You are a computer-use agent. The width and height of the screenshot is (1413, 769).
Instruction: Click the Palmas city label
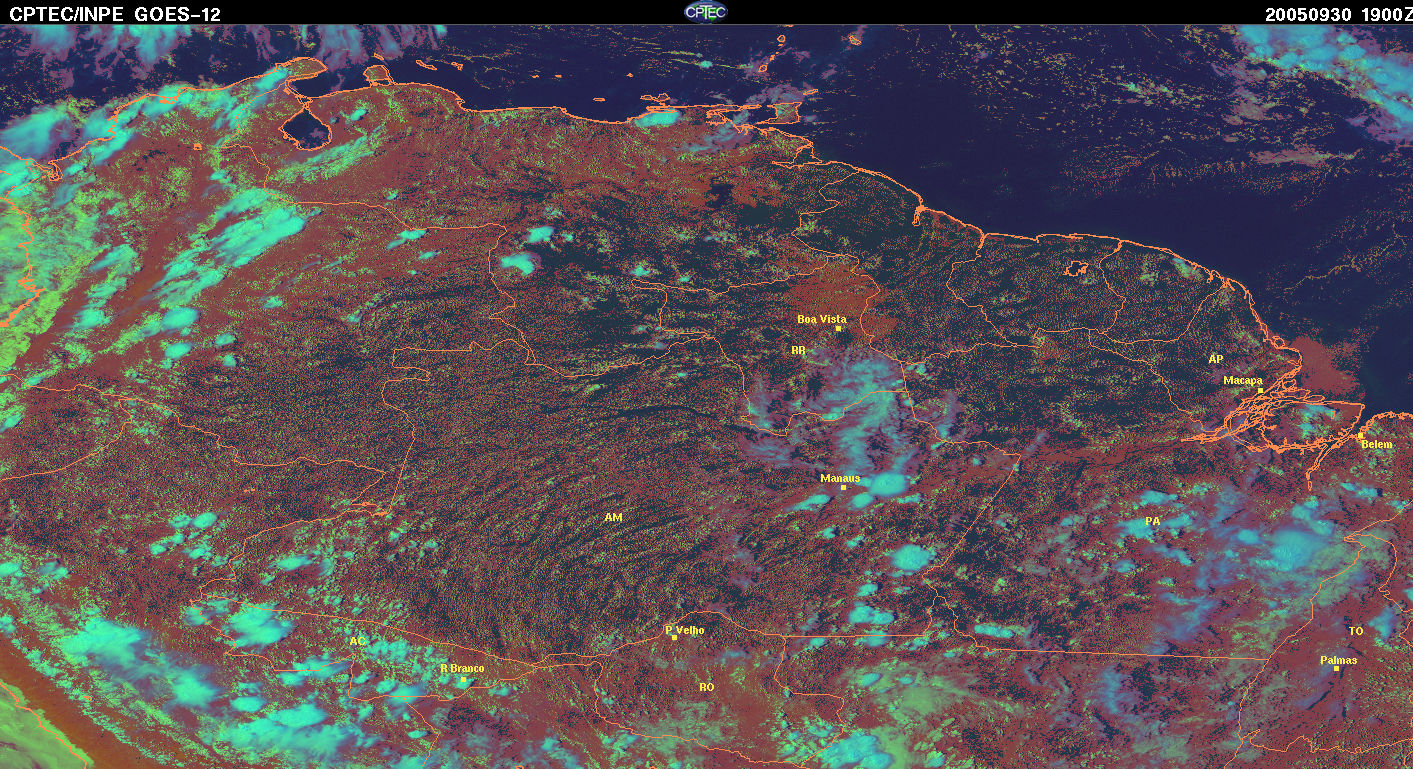tap(1339, 660)
